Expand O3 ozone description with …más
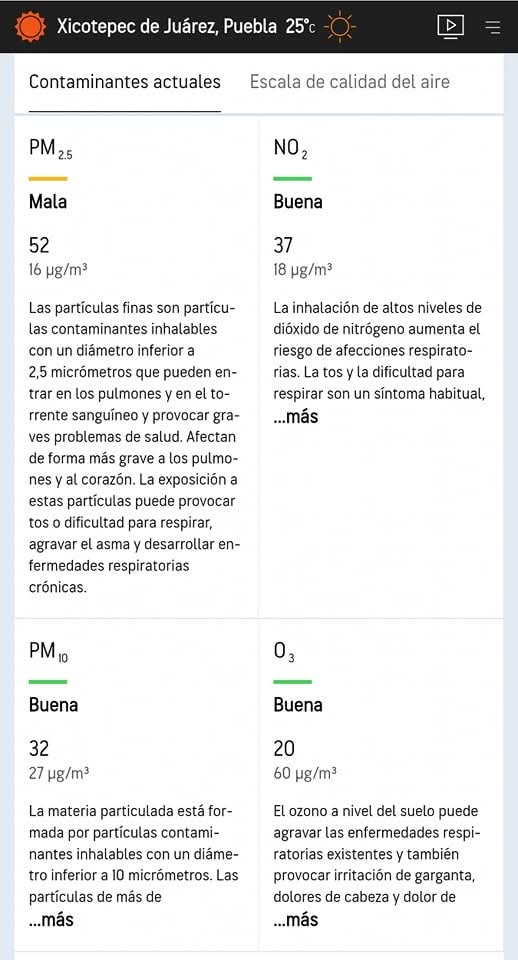 [296, 919]
